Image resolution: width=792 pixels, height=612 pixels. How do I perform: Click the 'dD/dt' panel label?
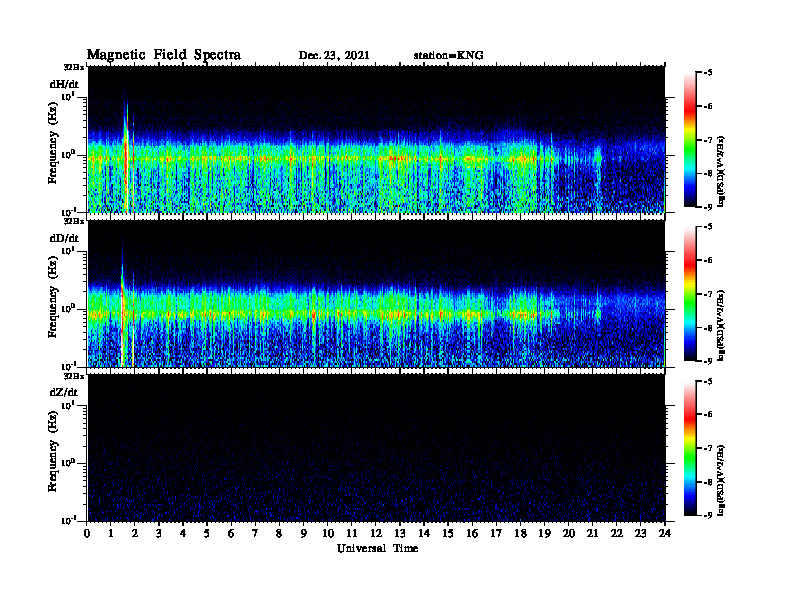64,238
